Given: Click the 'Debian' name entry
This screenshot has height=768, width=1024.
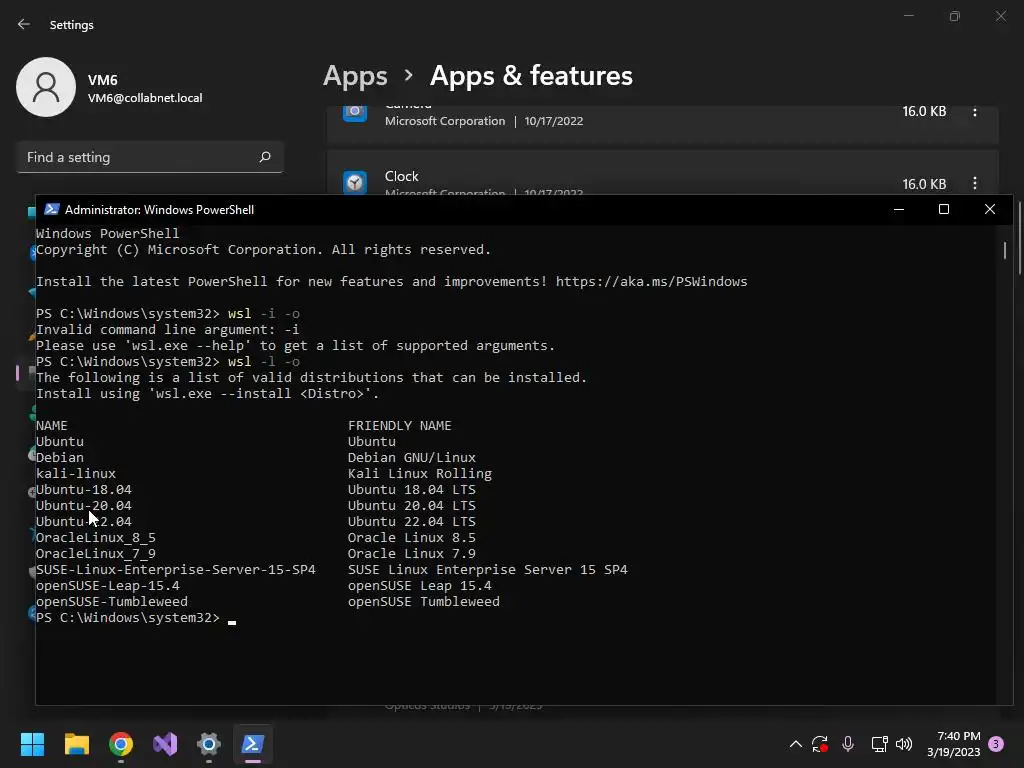Looking at the screenshot, I should (x=59, y=458).
